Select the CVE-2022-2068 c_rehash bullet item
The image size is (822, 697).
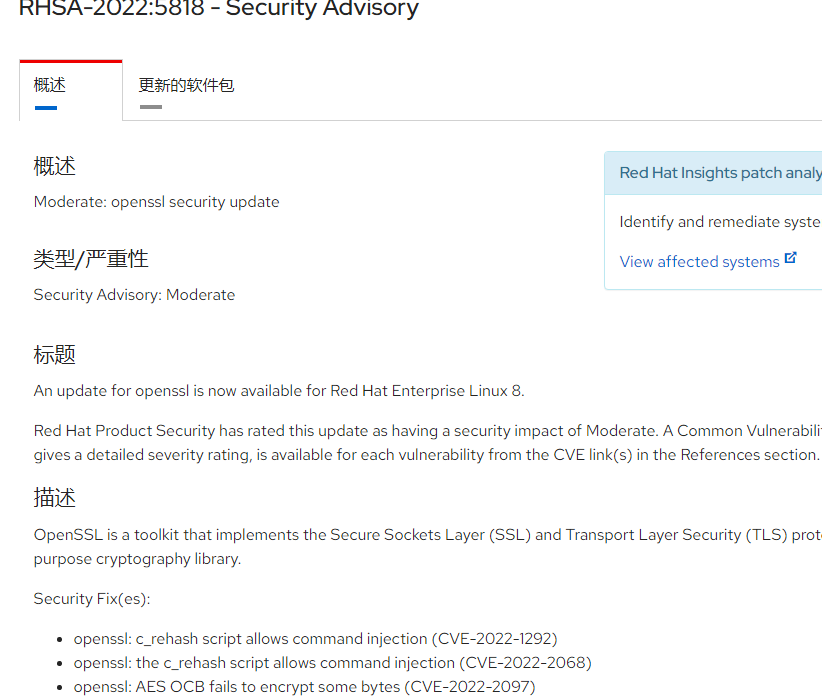point(332,663)
